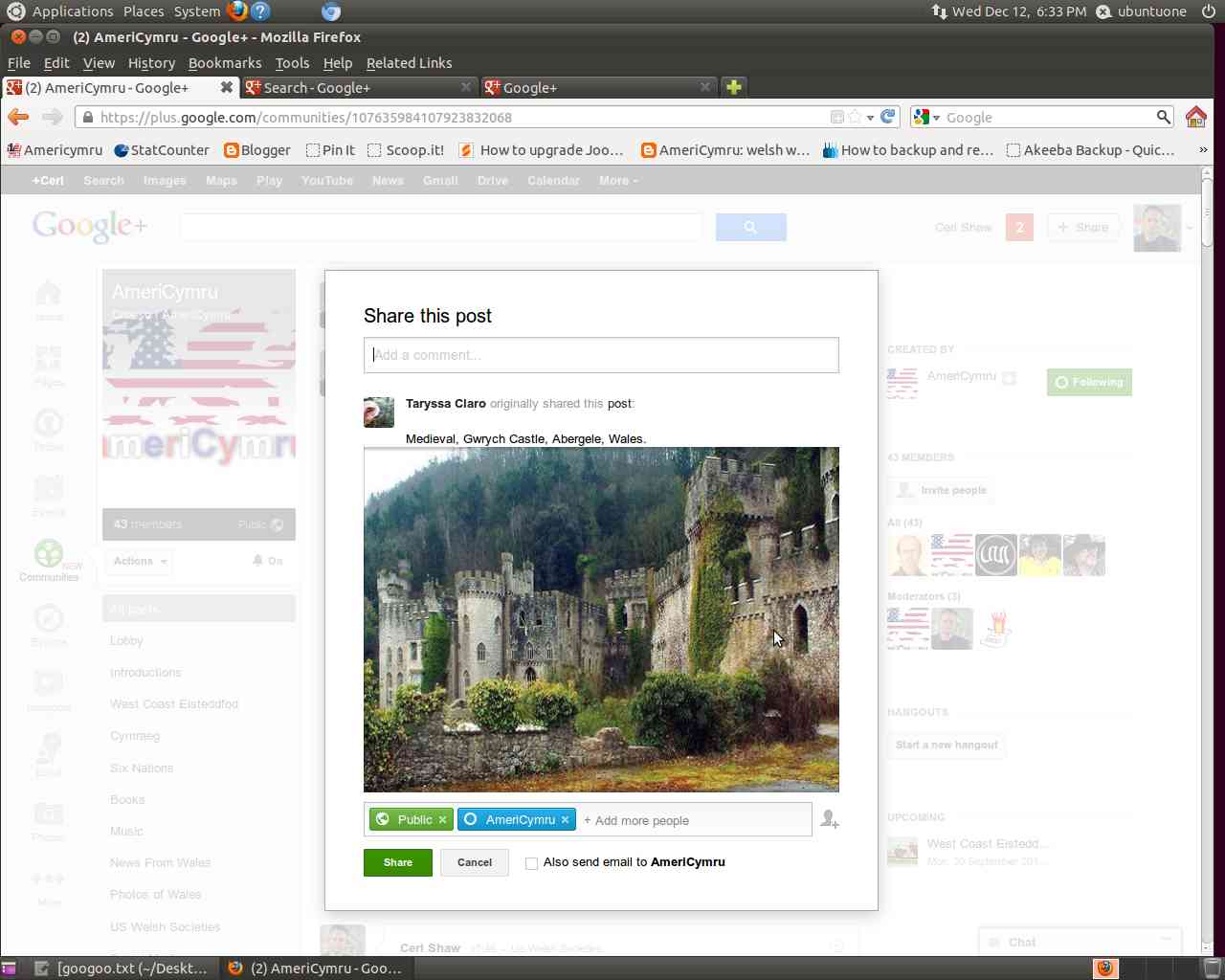Bookmark this page with the star icon
Viewport: 1225px width, 980px height.
pyautogui.click(x=855, y=117)
